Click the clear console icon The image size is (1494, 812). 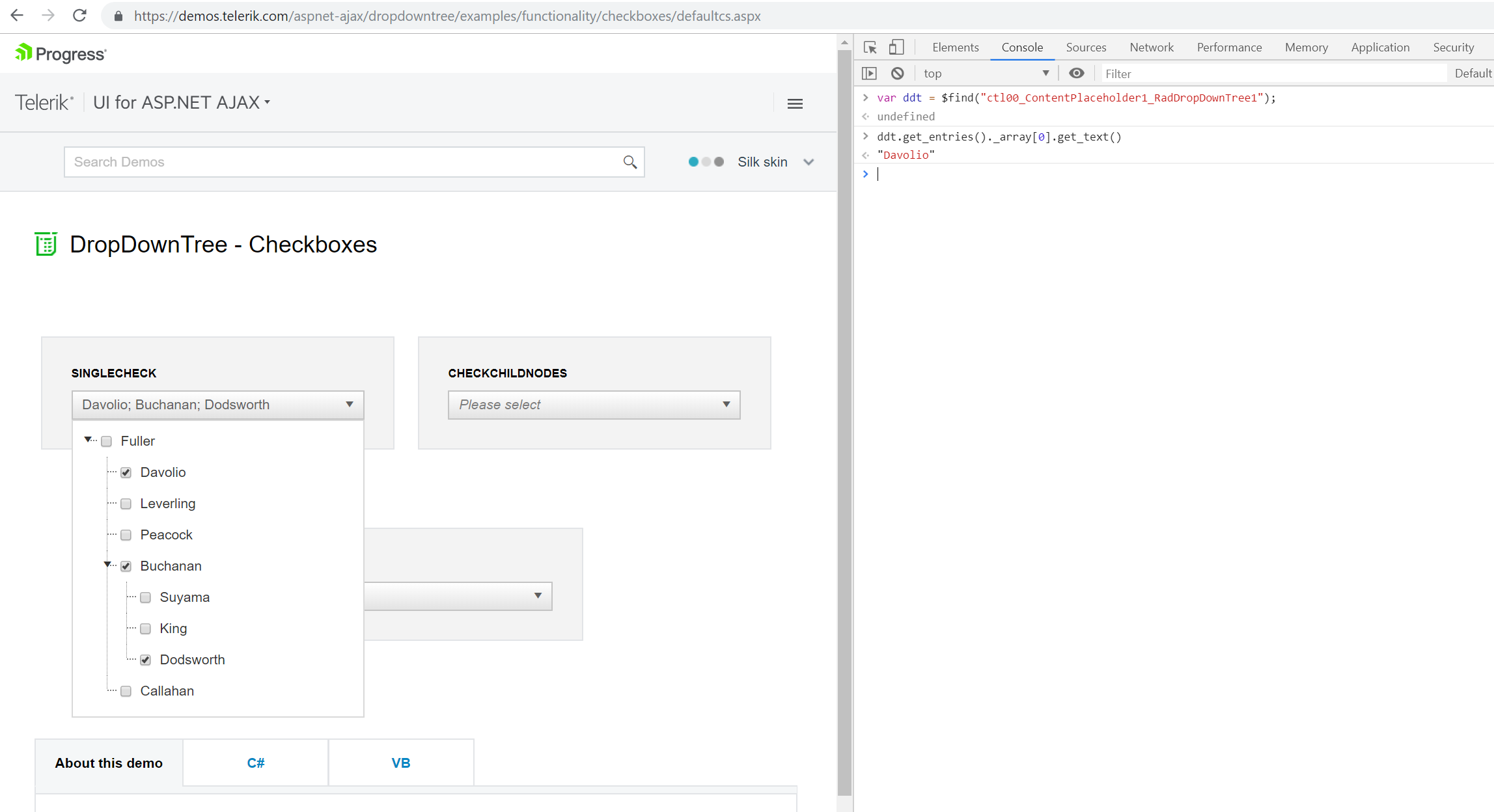[898, 74]
